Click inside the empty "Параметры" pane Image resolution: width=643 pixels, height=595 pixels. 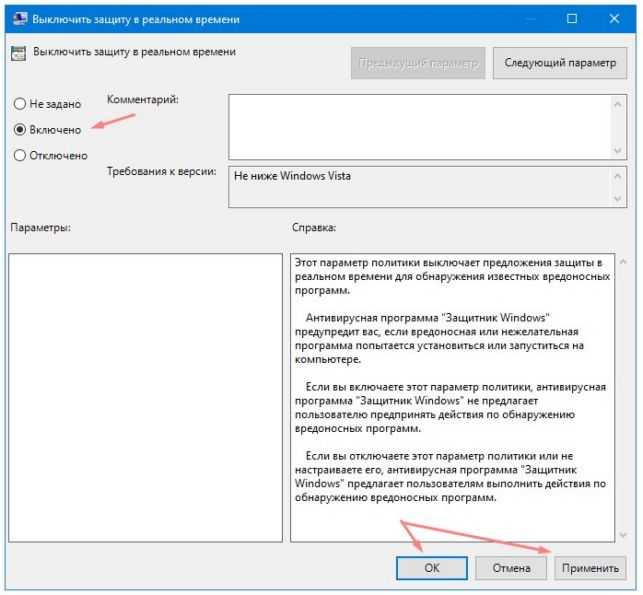coord(145,398)
